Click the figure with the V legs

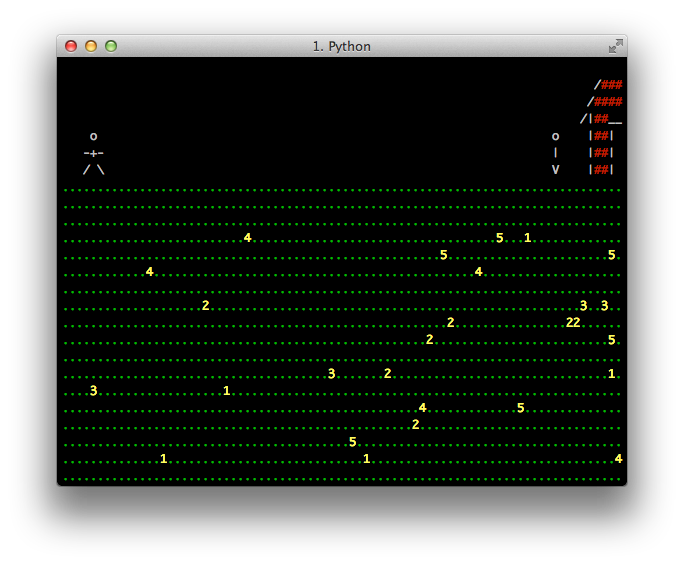coord(555,153)
